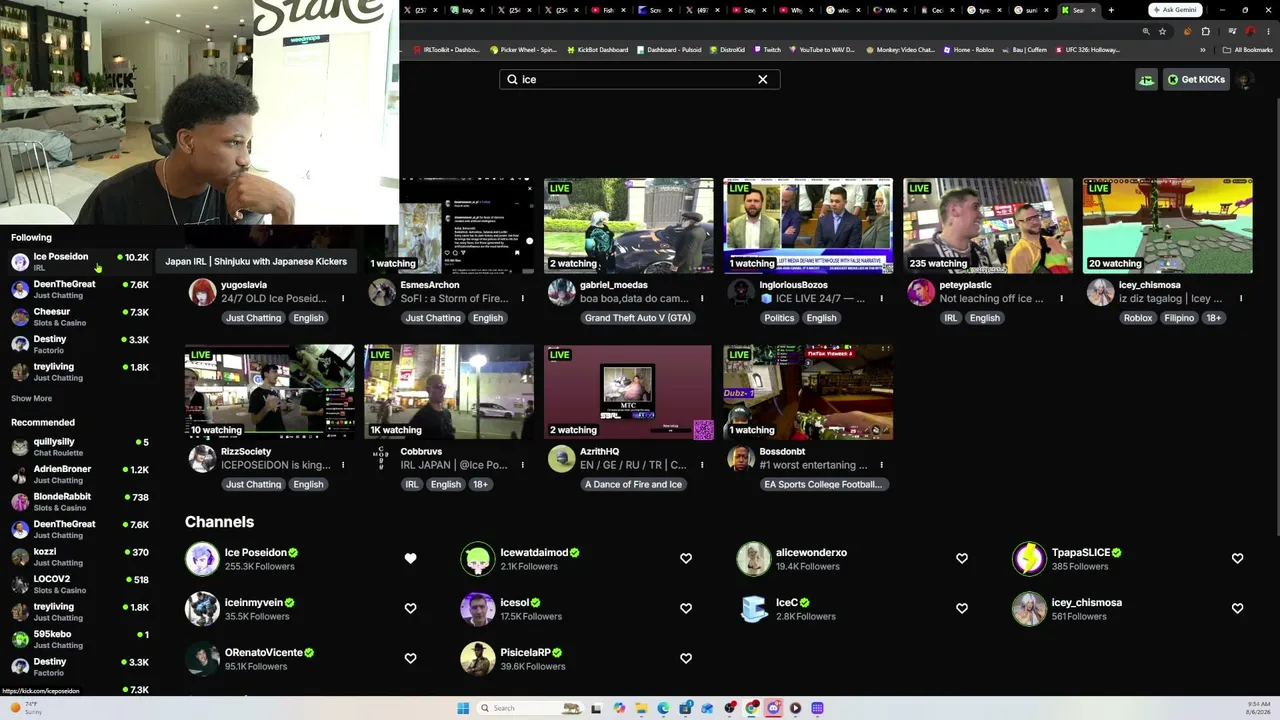The width and height of the screenshot is (1280, 720).
Task: Open more options for EsmesArchon stream card
Action: 522,298
